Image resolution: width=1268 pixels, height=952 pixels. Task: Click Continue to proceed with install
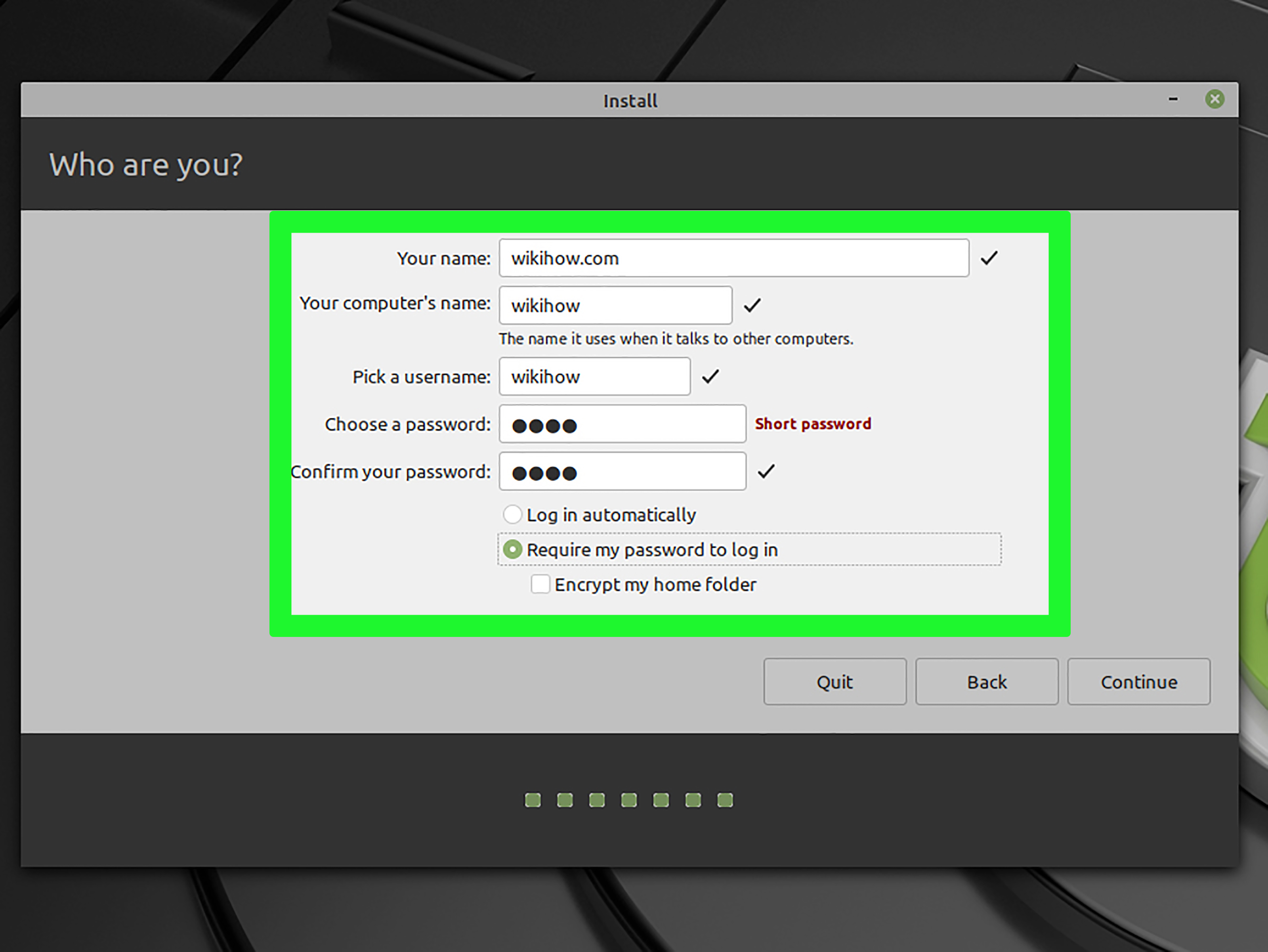click(1138, 681)
